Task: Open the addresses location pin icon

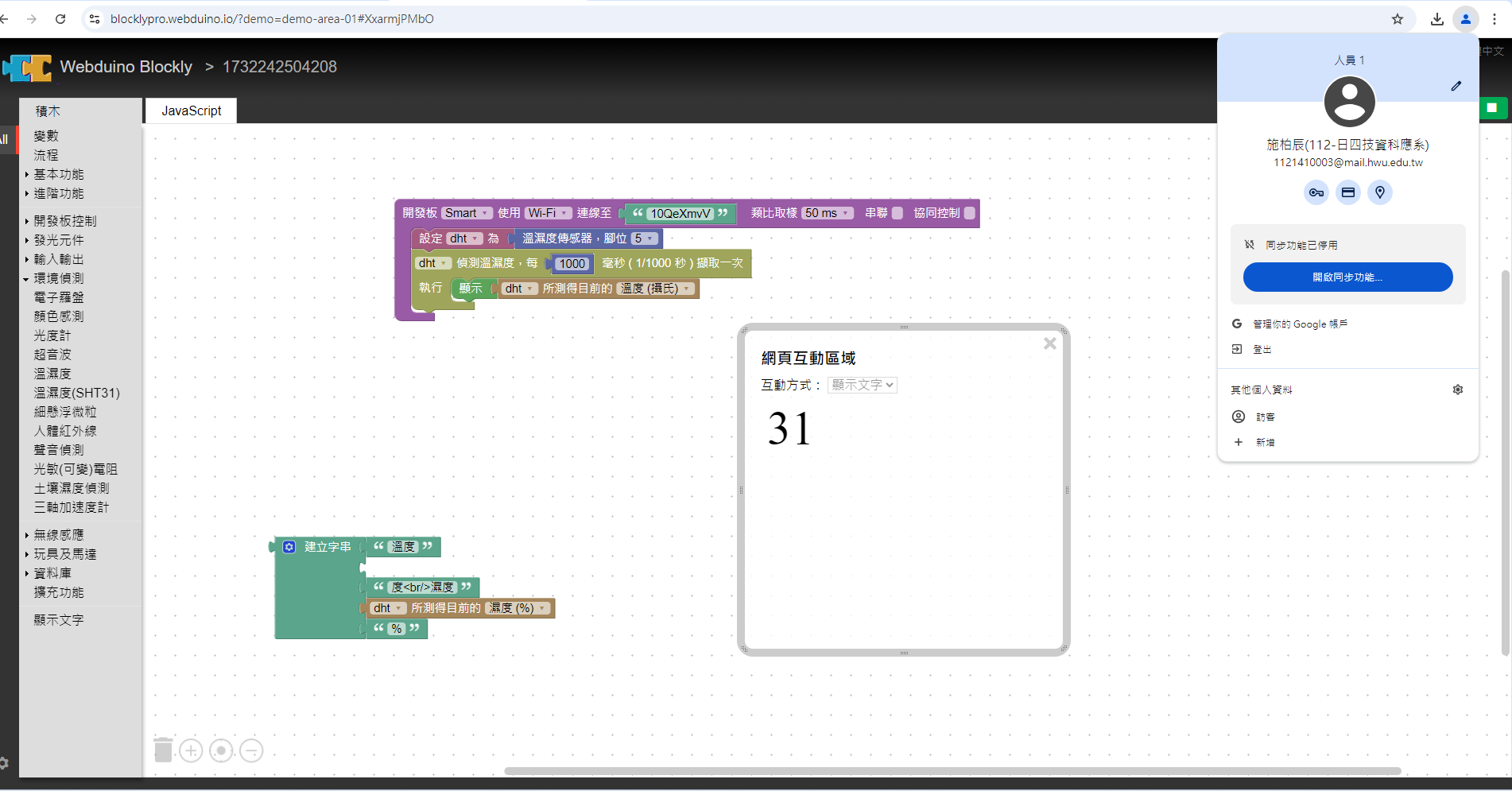Action: (1380, 192)
